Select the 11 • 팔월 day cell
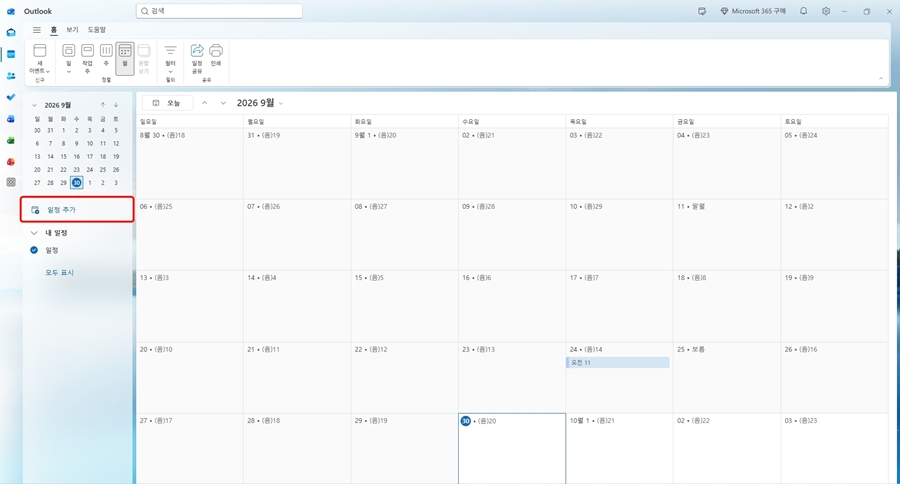This screenshot has width=900, height=484. coord(727,235)
